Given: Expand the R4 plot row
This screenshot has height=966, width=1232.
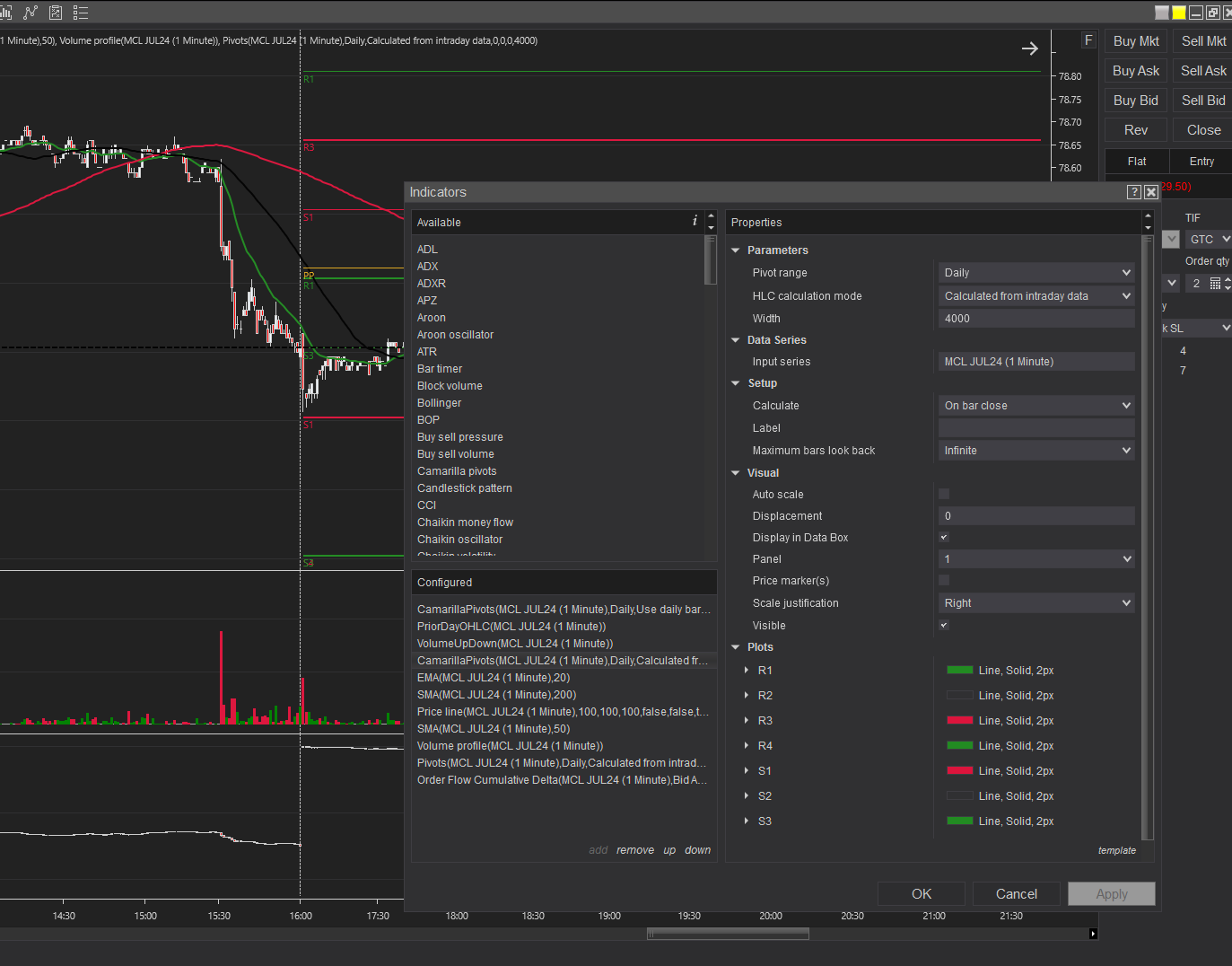Looking at the screenshot, I should pos(747,746).
